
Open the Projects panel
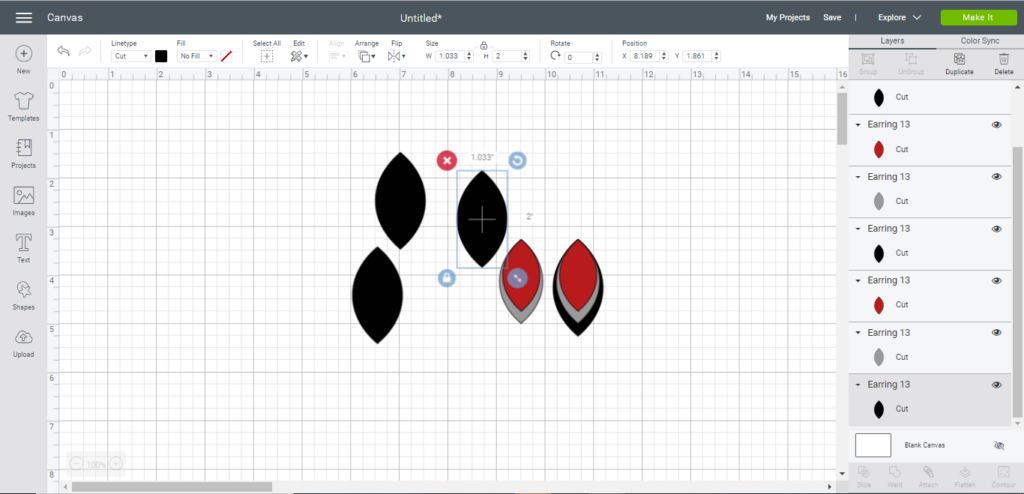point(24,154)
